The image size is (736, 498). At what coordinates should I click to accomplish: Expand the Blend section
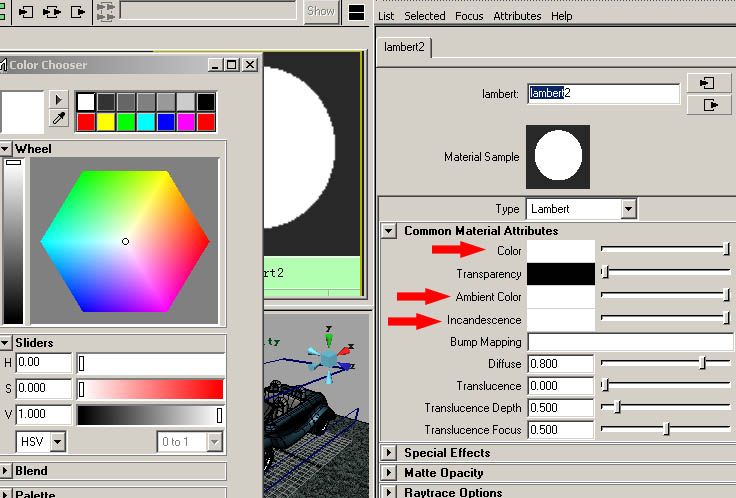[x=5, y=471]
